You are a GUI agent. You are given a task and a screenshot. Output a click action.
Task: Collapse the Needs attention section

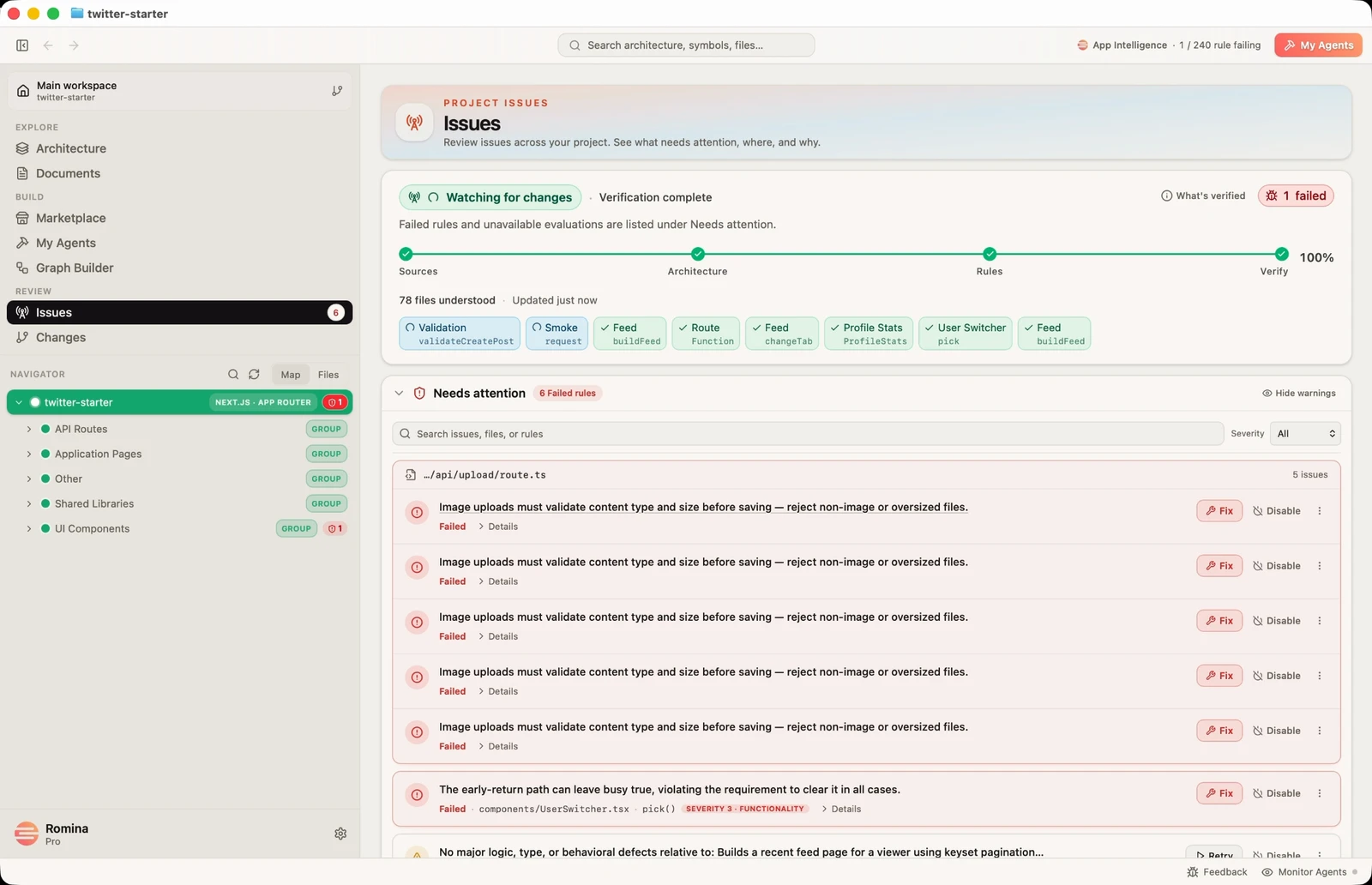[x=399, y=394]
